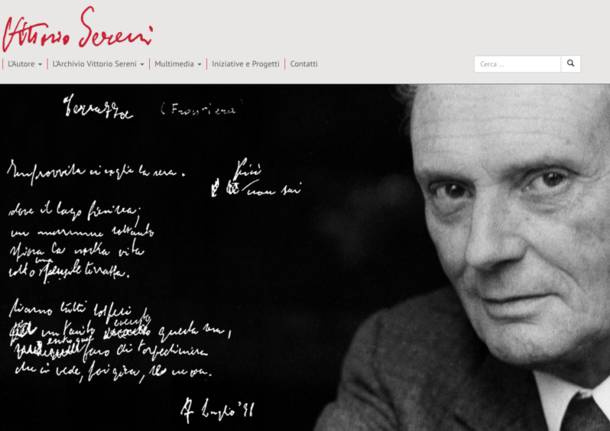
Task: Click the first handwritten line of the poem
Action: click(96, 172)
